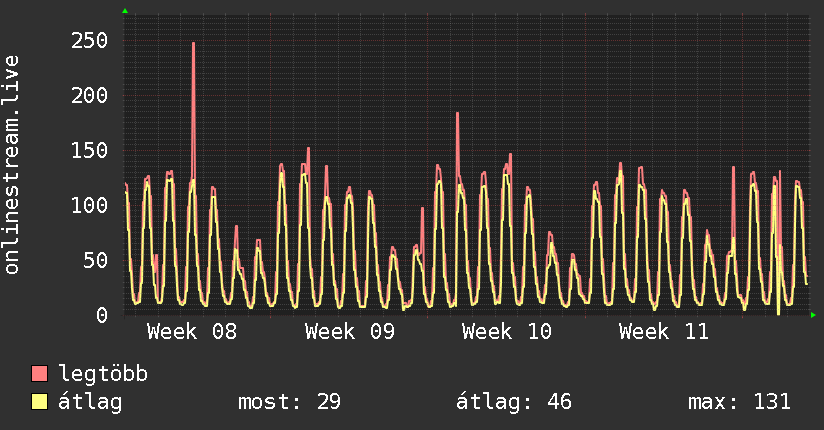Click the Week 10 axis label
The height and width of the screenshot is (430, 824).
(x=507, y=332)
